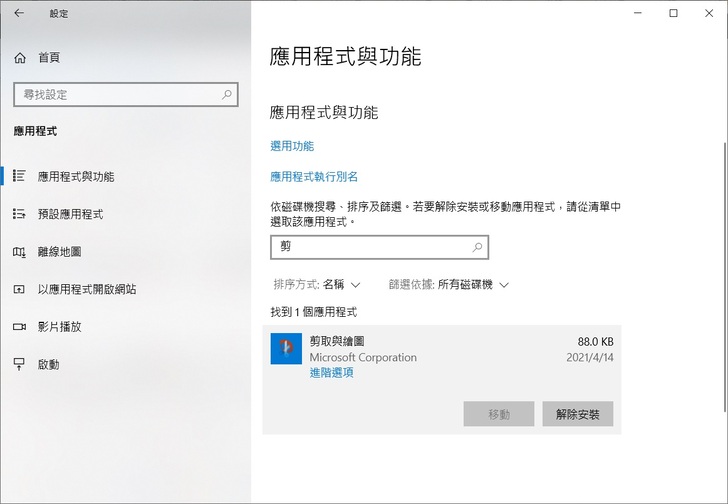The height and width of the screenshot is (504, 728).
Task: Open 進階選項 for 剪取與繪圖
Action: [331, 373]
